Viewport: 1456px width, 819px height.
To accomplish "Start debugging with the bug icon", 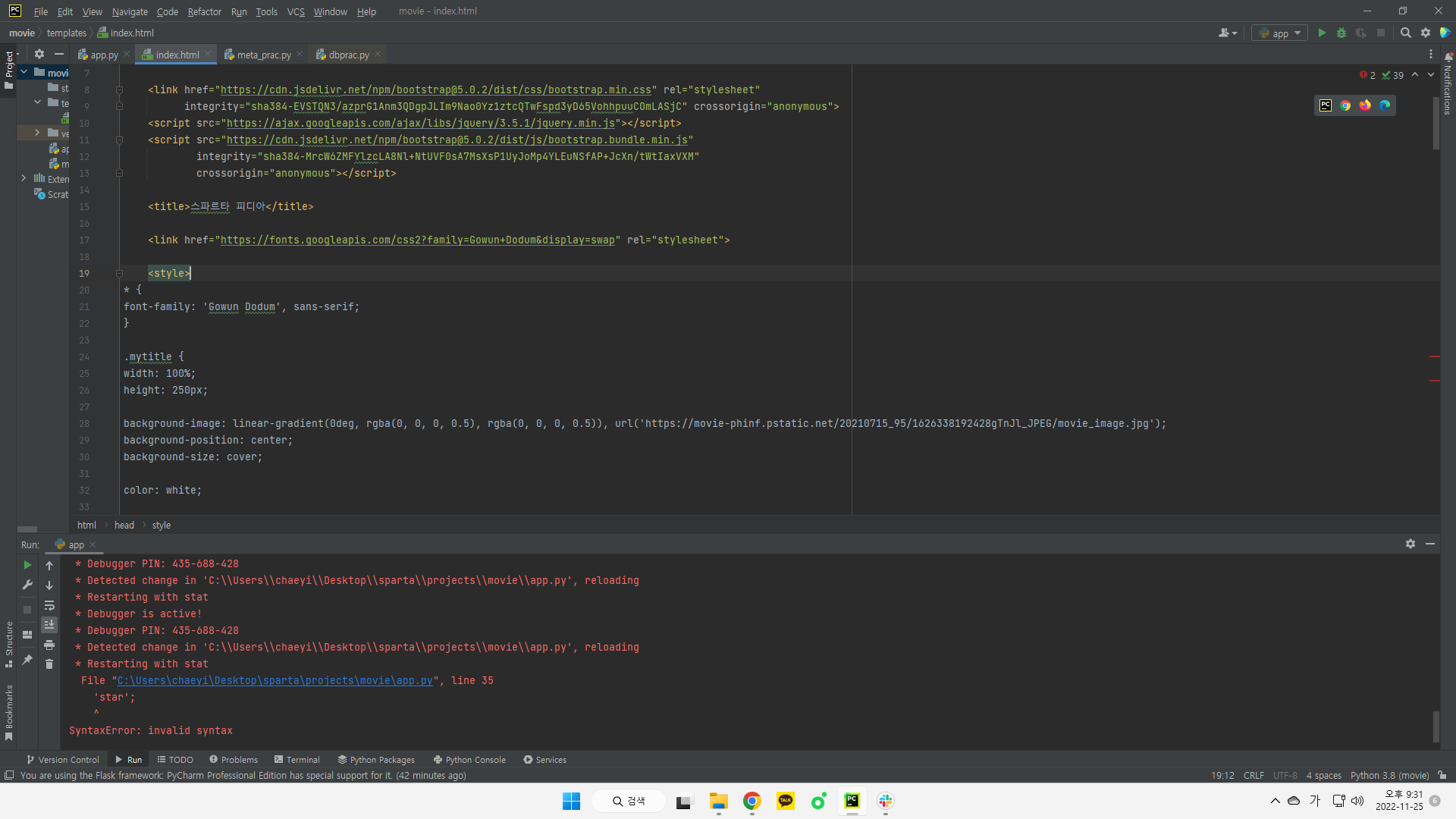I will click(x=1341, y=33).
